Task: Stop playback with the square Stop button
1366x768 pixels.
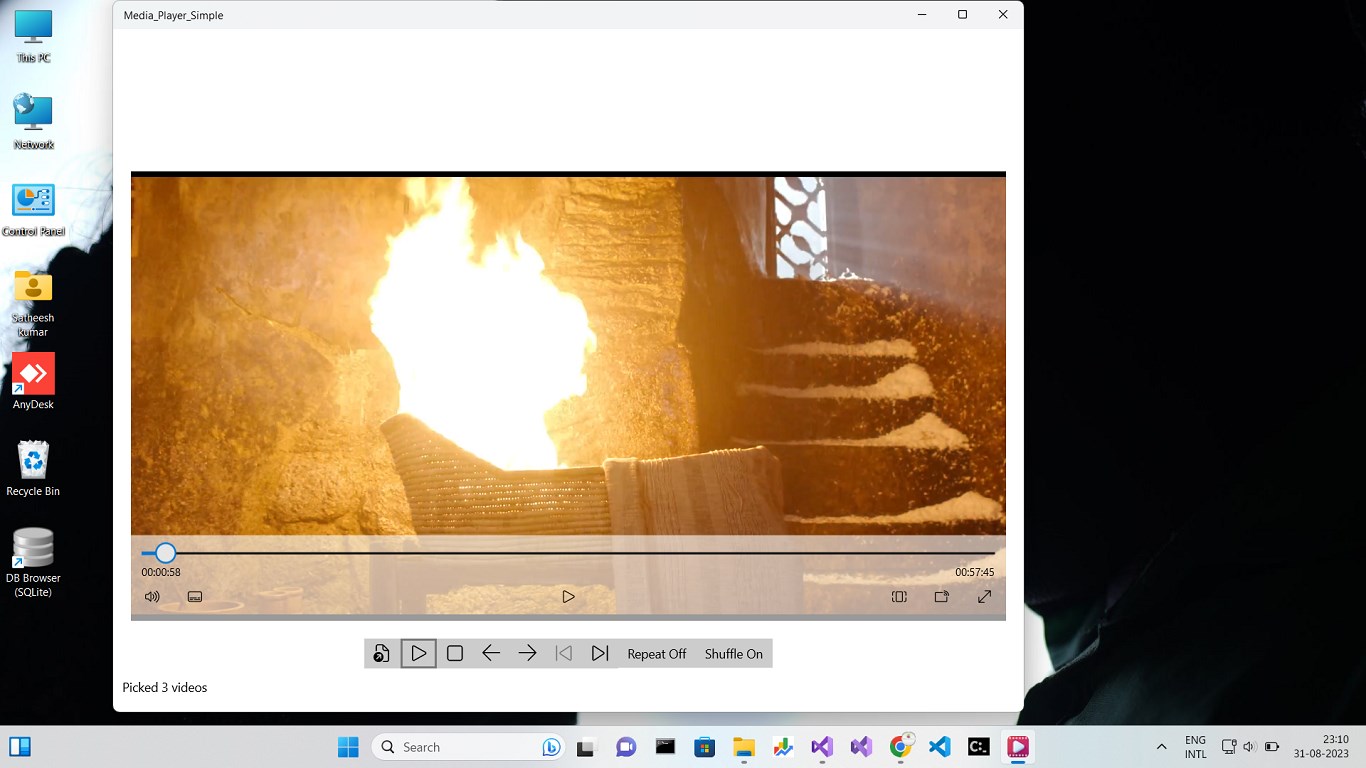Action: coord(455,654)
